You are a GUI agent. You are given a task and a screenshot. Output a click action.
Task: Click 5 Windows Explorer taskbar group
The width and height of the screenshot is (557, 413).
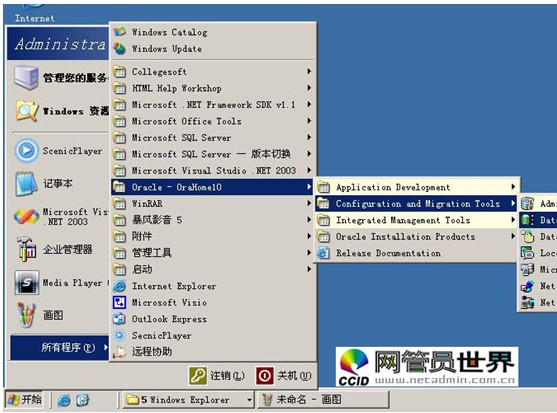188,400
